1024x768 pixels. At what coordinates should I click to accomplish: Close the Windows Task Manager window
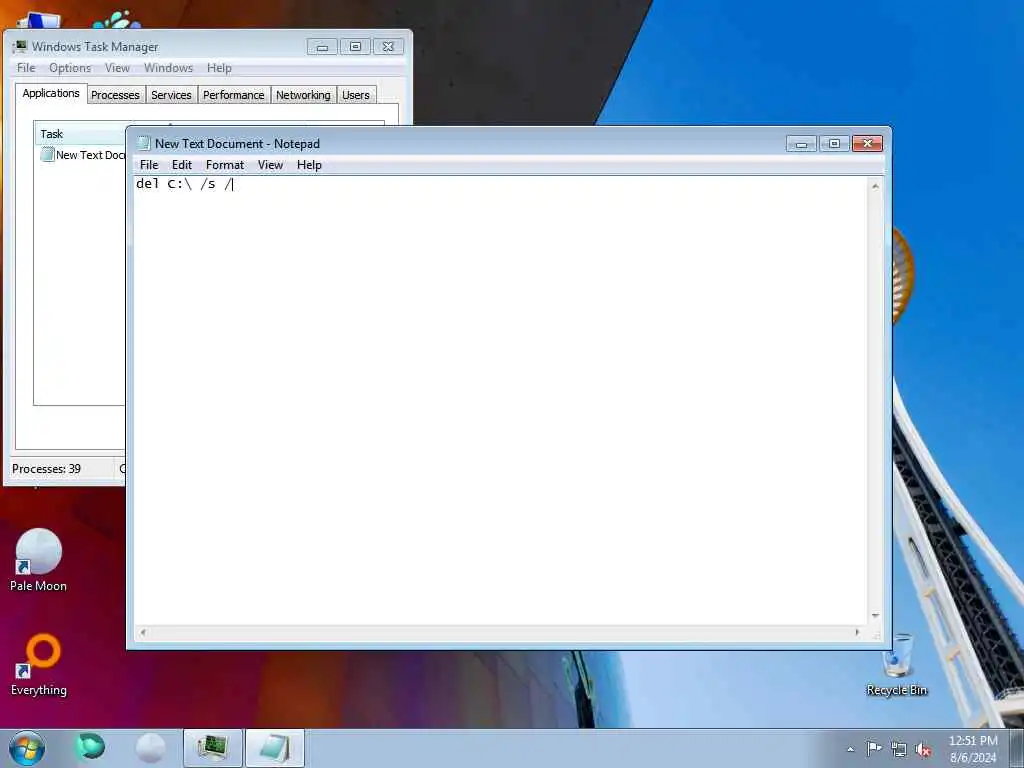coord(388,47)
